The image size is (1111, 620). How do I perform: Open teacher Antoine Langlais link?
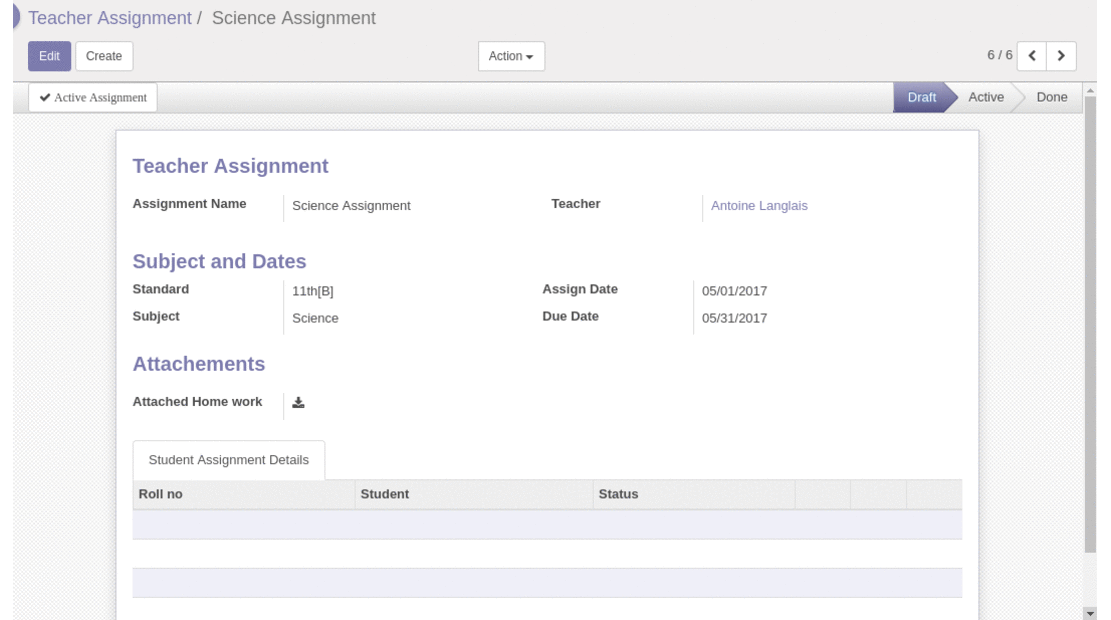click(x=759, y=205)
